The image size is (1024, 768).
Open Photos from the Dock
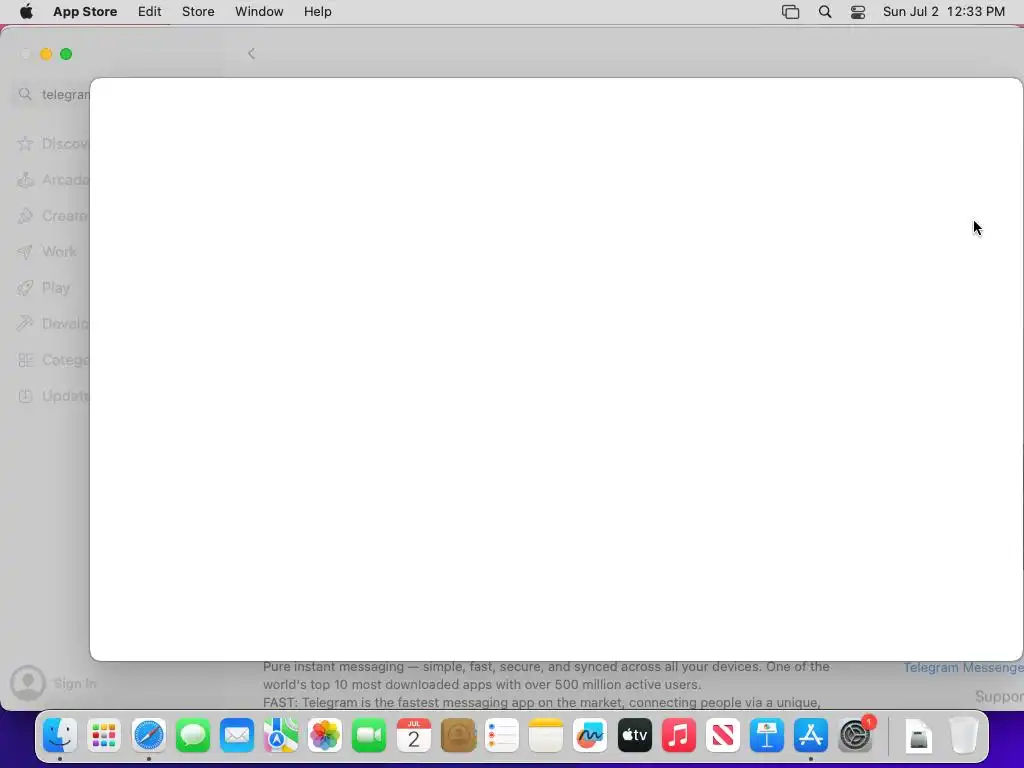[x=325, y=735]
